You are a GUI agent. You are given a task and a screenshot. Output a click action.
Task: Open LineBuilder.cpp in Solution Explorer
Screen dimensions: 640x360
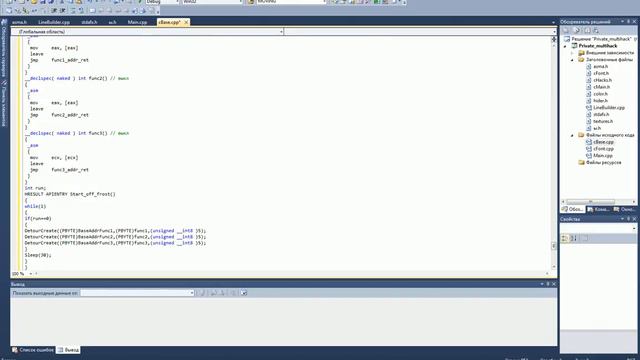(609, 108)
